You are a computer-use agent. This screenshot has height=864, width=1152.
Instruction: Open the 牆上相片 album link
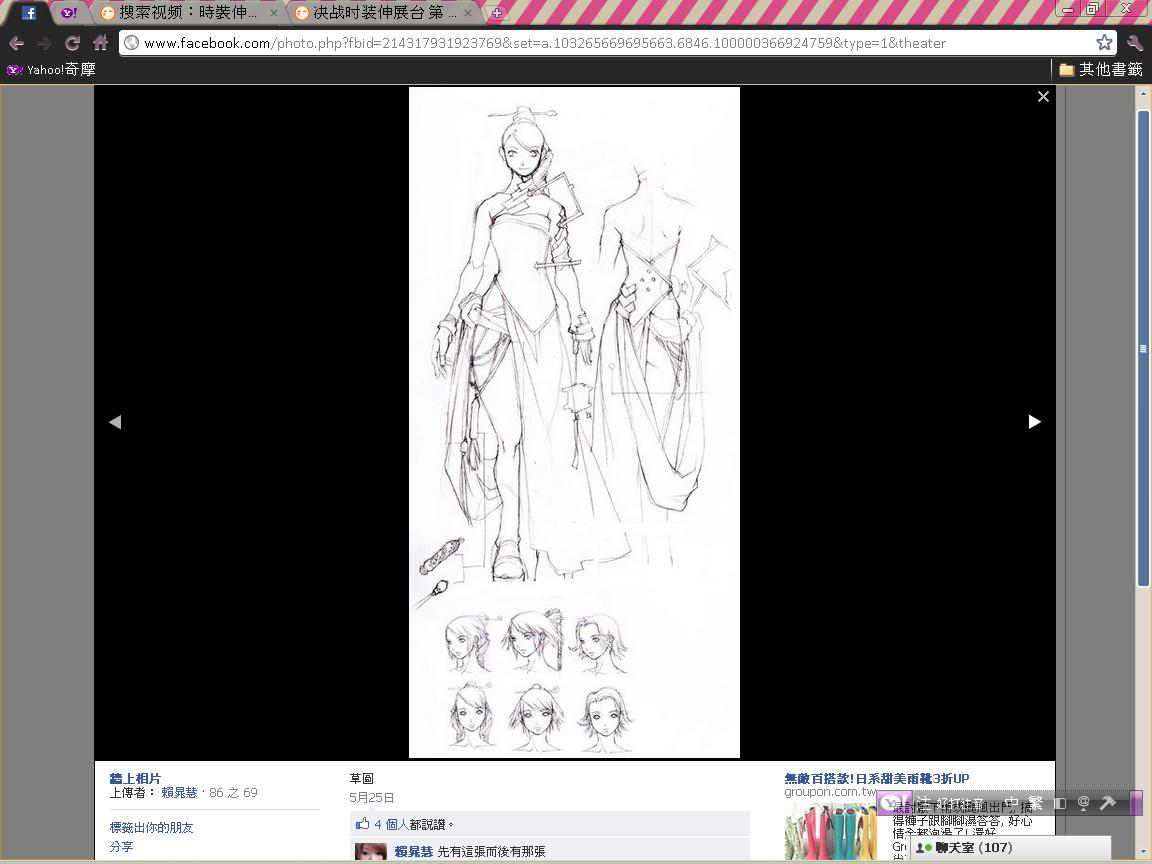pyautogui.click(x=135, y=778)
